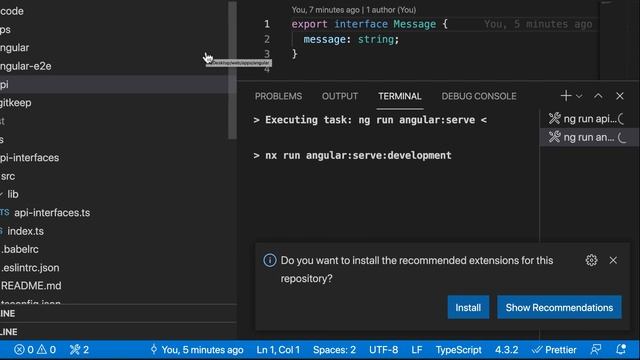Place cursor on 'message: string;' code line
The width and height of the screenshot is (640, 360).
[x=351, y=39]
